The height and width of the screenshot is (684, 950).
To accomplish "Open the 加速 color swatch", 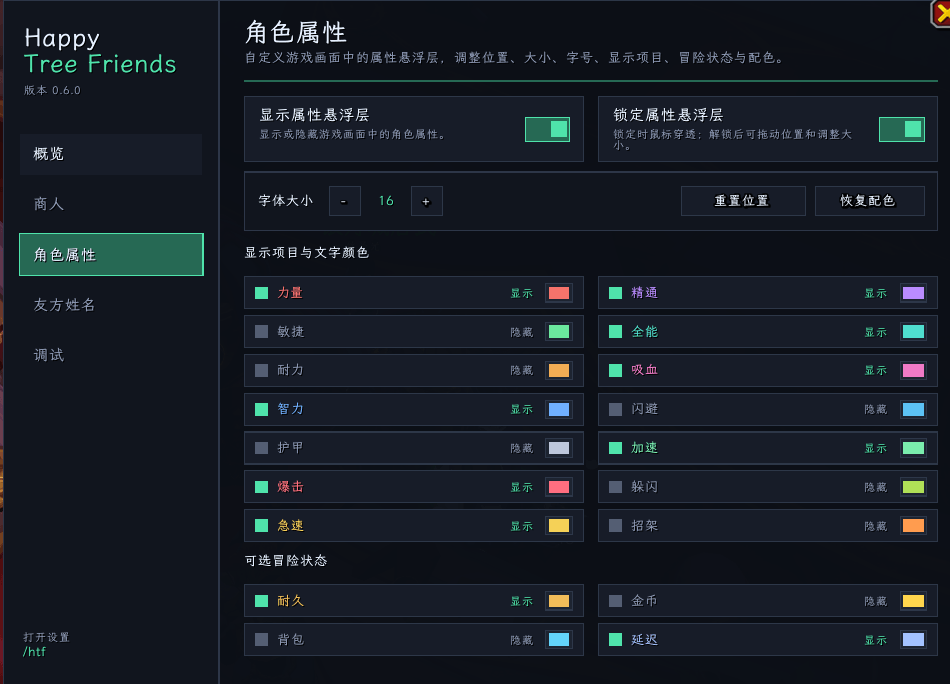I will [x=913, y=448].
